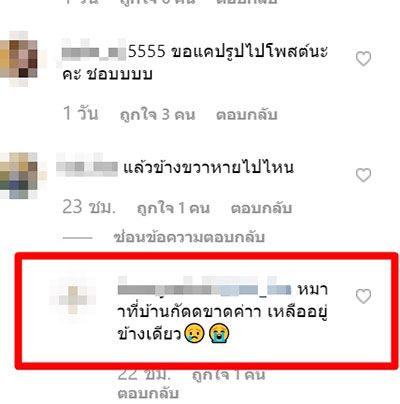
Task: Open the blurred username in the highlighted reply
Action: pyautogui.click(x=205, y=288)
